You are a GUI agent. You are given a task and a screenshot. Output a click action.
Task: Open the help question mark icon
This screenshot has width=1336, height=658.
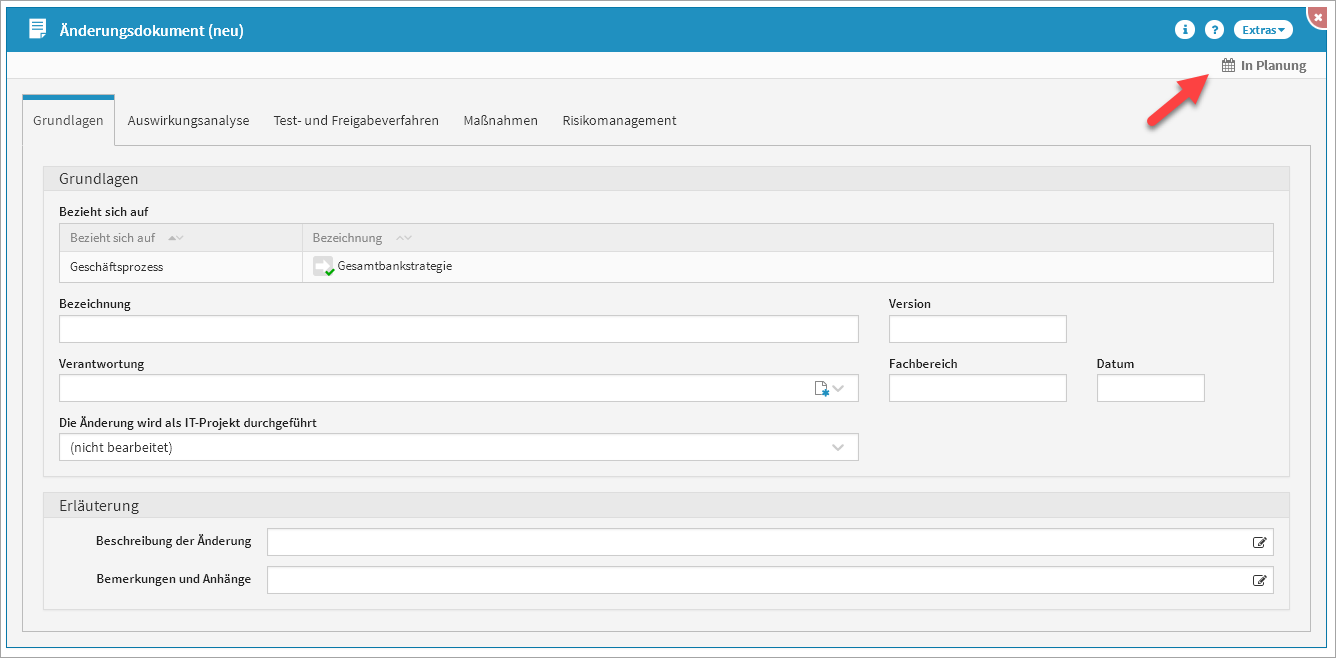tap(1214, 30)
